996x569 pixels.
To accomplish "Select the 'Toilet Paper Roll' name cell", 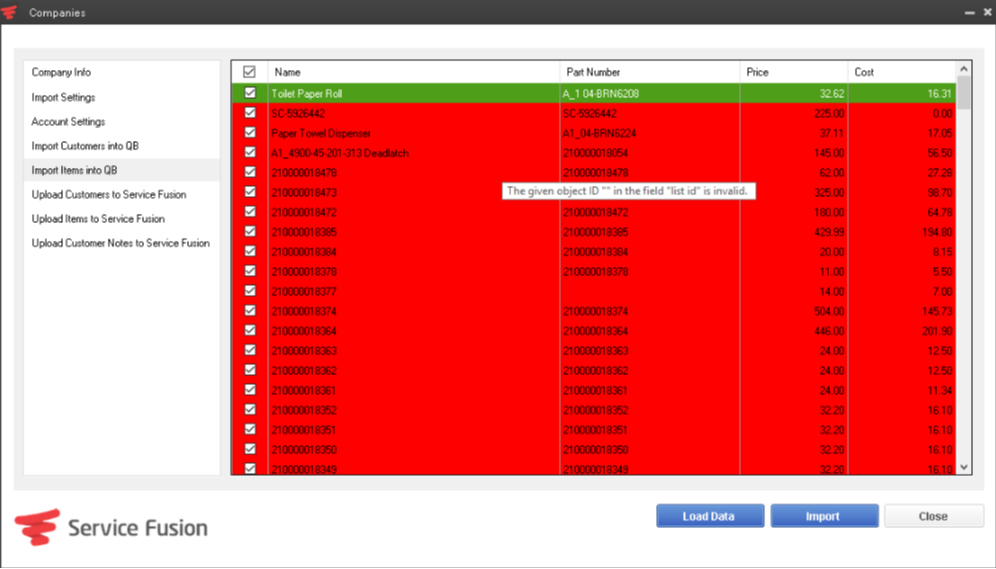I will [414, 93].
